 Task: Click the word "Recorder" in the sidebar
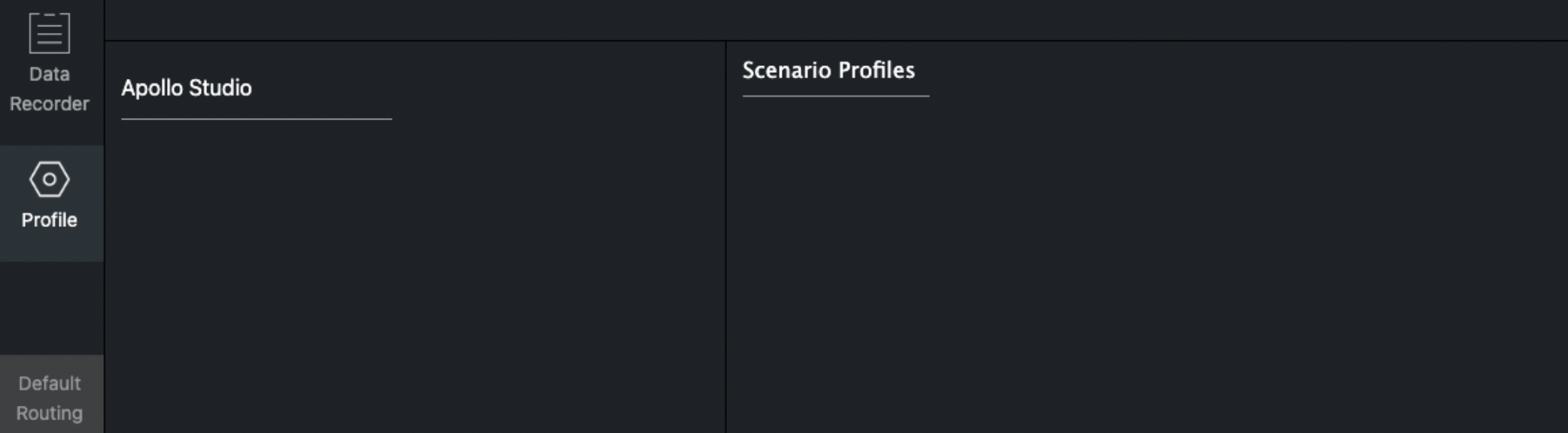[x=50, y=104]
